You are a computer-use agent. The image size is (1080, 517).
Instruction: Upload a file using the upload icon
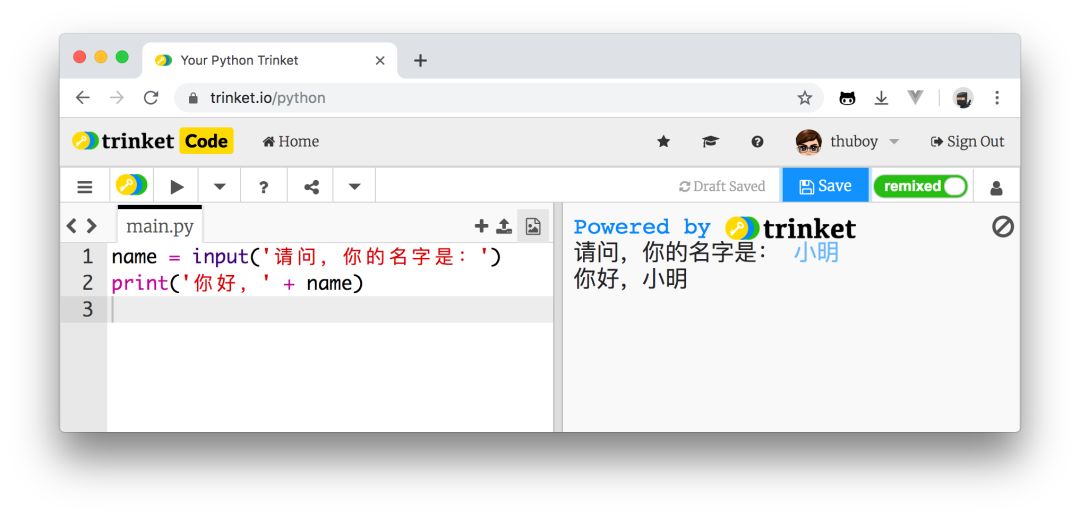(504, 227)
